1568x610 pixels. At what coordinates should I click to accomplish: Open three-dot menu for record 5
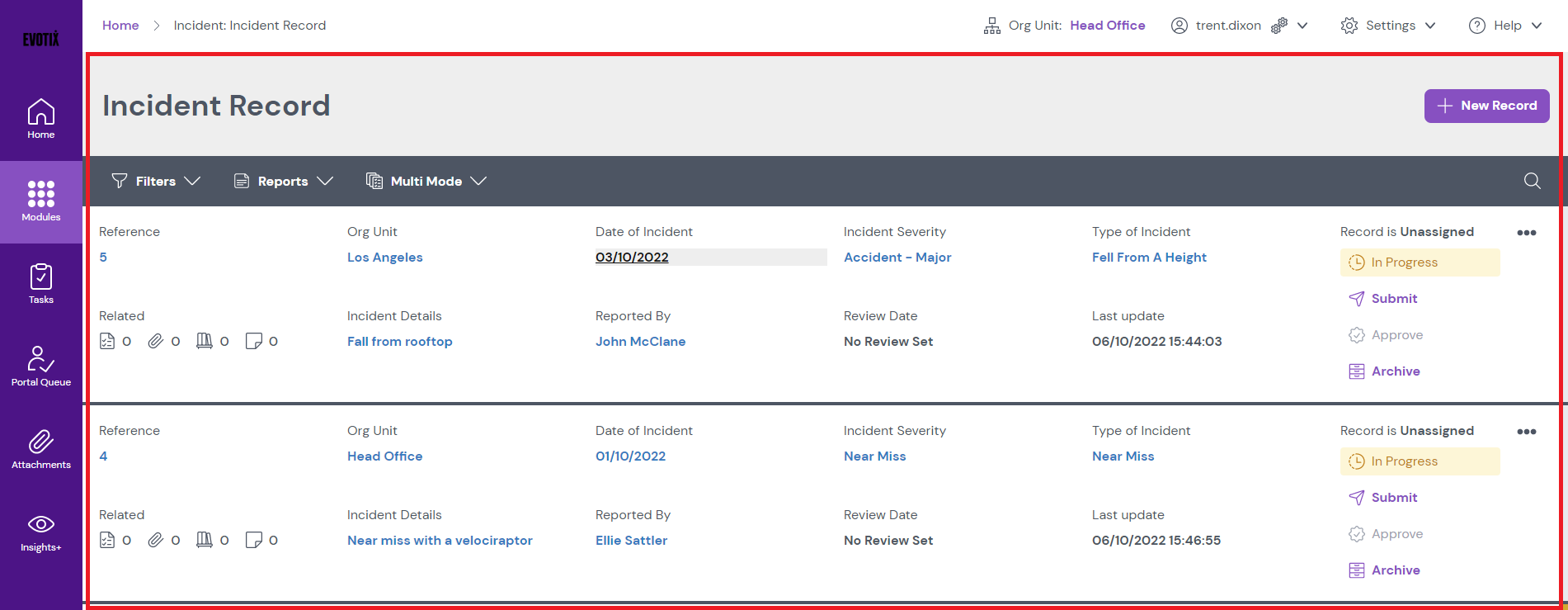1526,233
